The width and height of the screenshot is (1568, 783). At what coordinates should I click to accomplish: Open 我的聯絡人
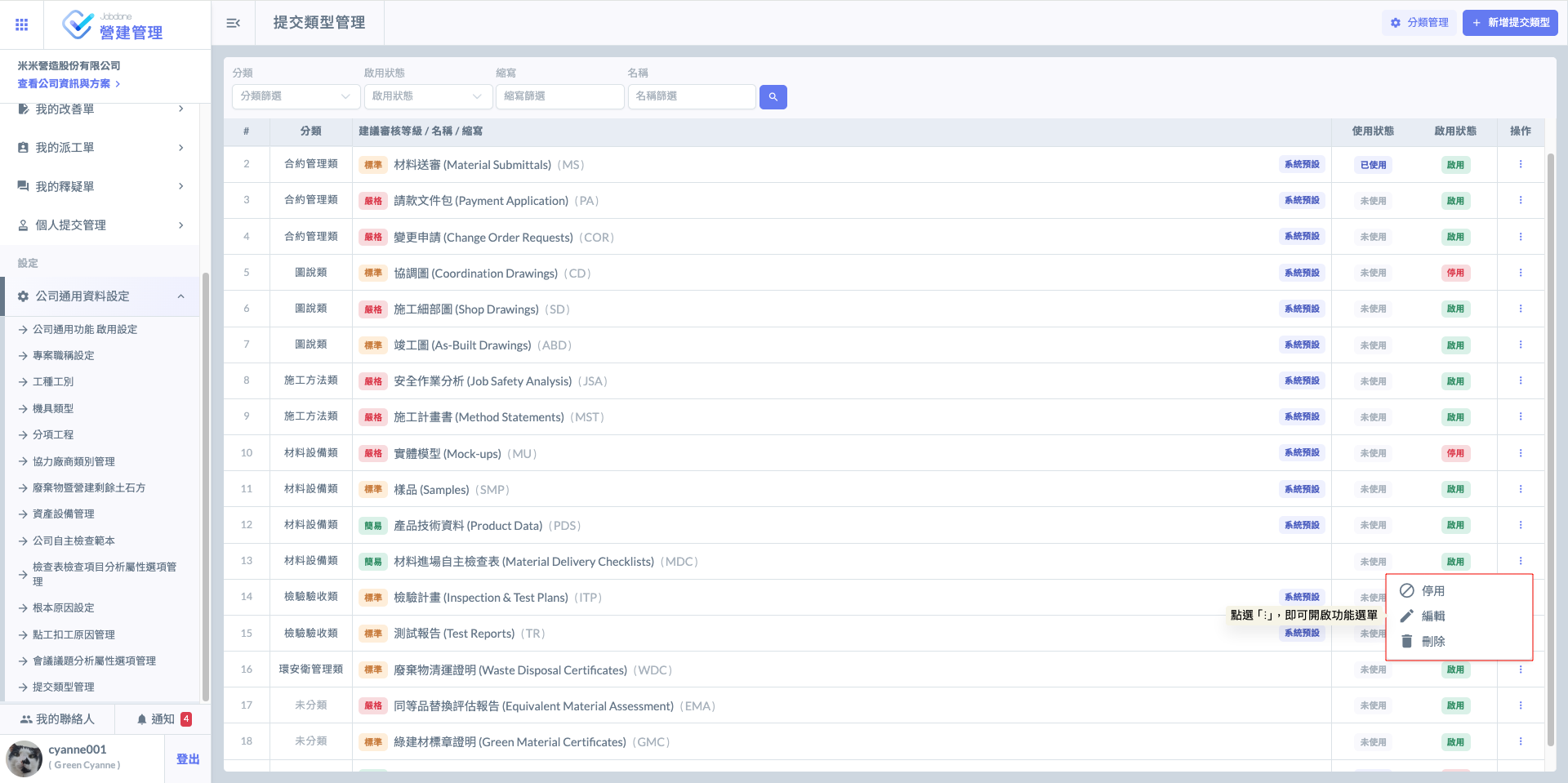tap(57, 718)
